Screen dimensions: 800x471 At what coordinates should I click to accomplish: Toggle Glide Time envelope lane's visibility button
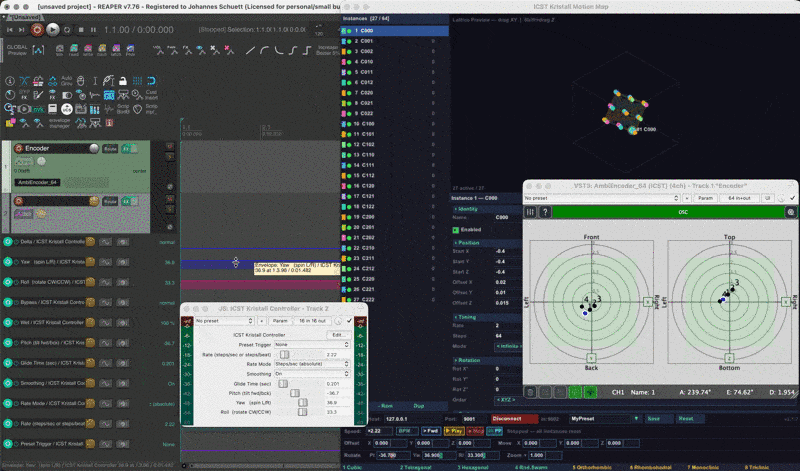(8, 363)
